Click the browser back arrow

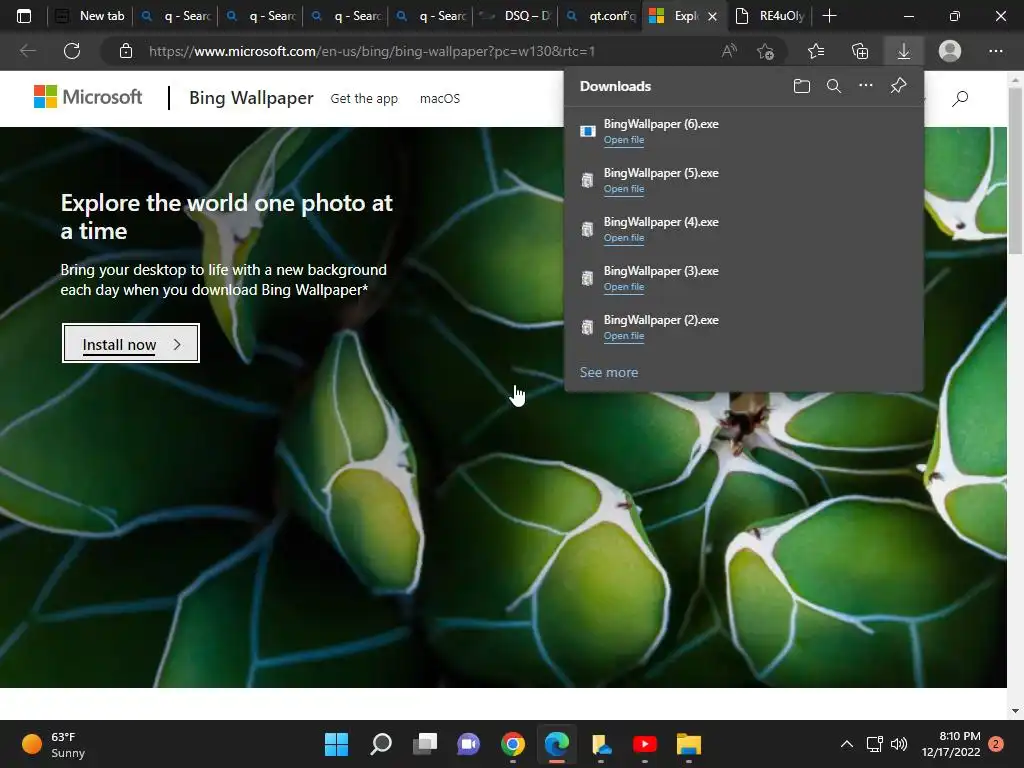[x=27, y=51]
